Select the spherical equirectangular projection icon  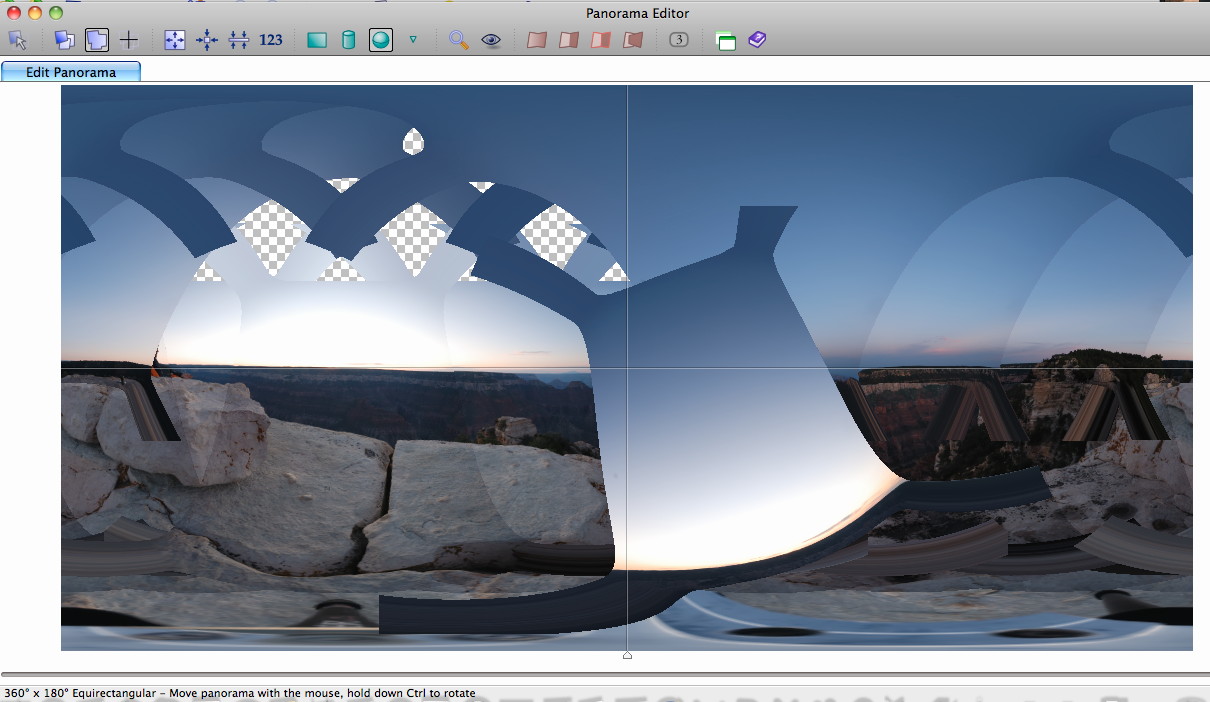click(380, 40)
